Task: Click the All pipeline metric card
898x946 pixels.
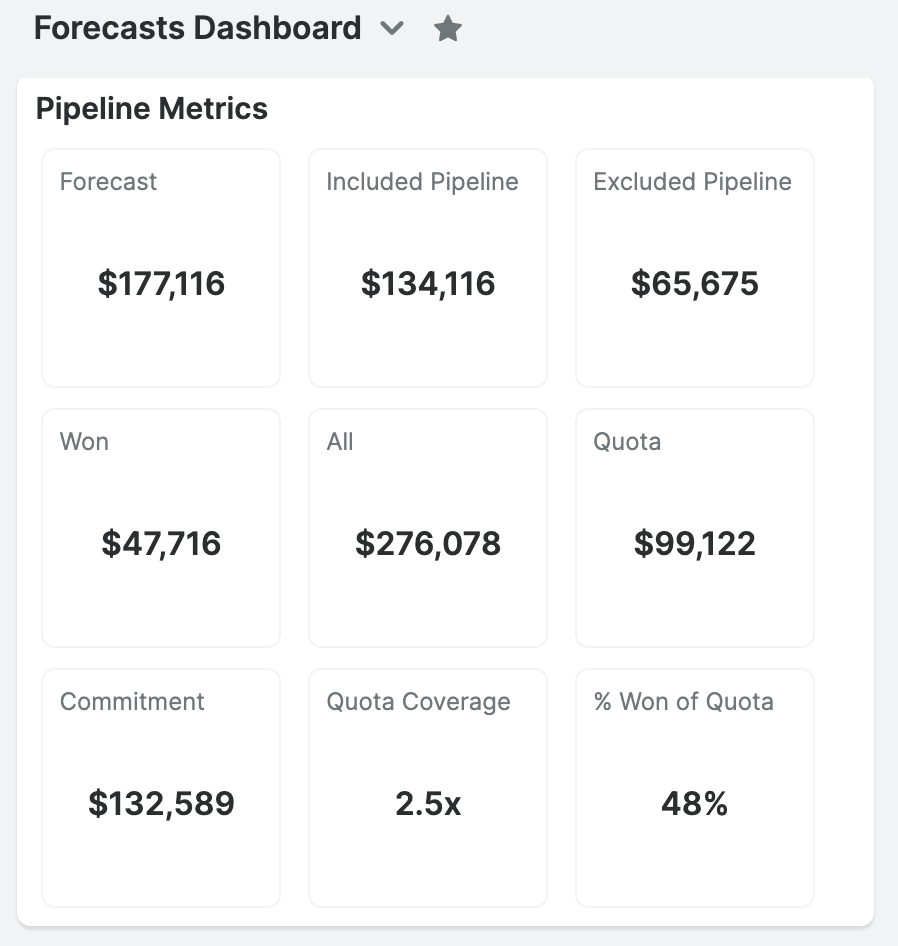Action: click(427, 527)
